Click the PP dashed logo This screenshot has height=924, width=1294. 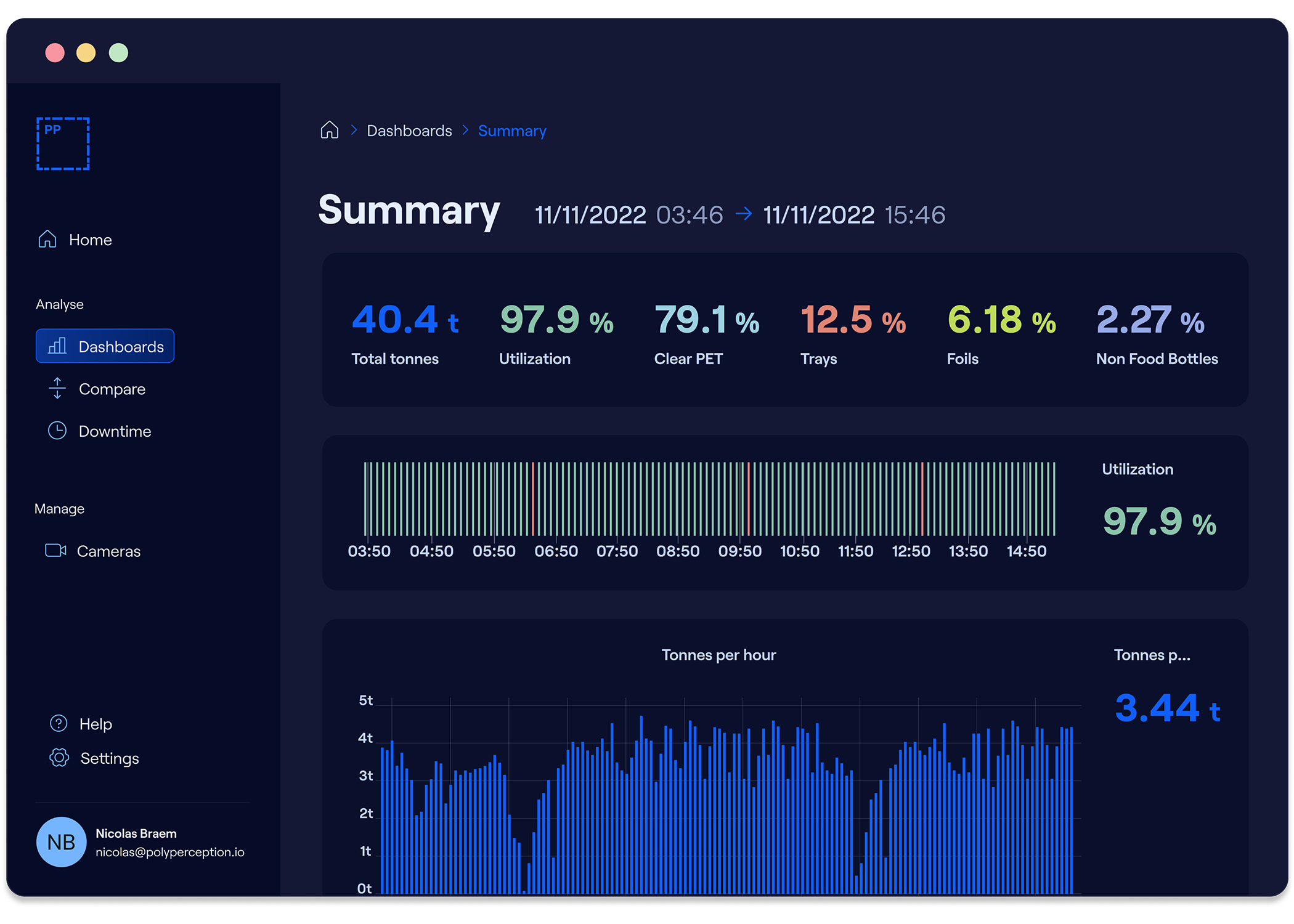click(x=63, y=144)
